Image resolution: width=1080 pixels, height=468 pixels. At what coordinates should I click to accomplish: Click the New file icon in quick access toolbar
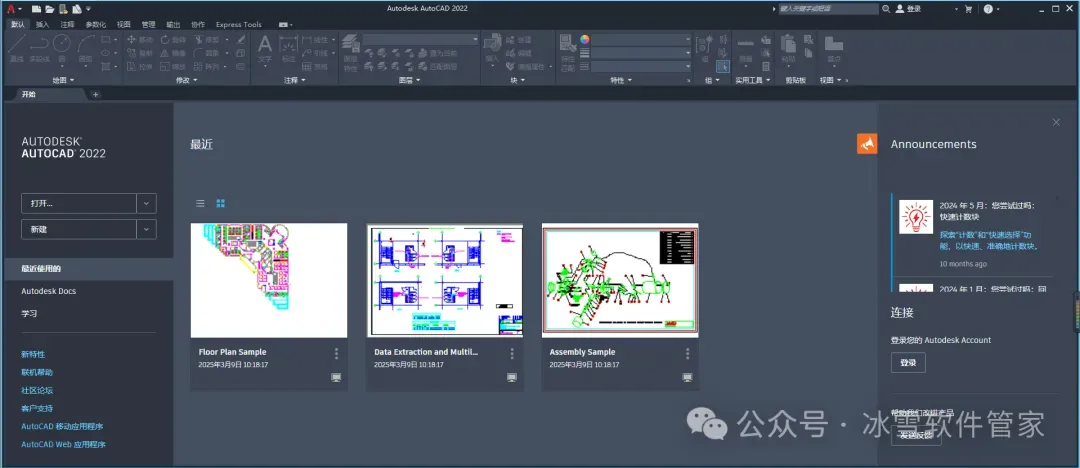(x=36, y=9)
